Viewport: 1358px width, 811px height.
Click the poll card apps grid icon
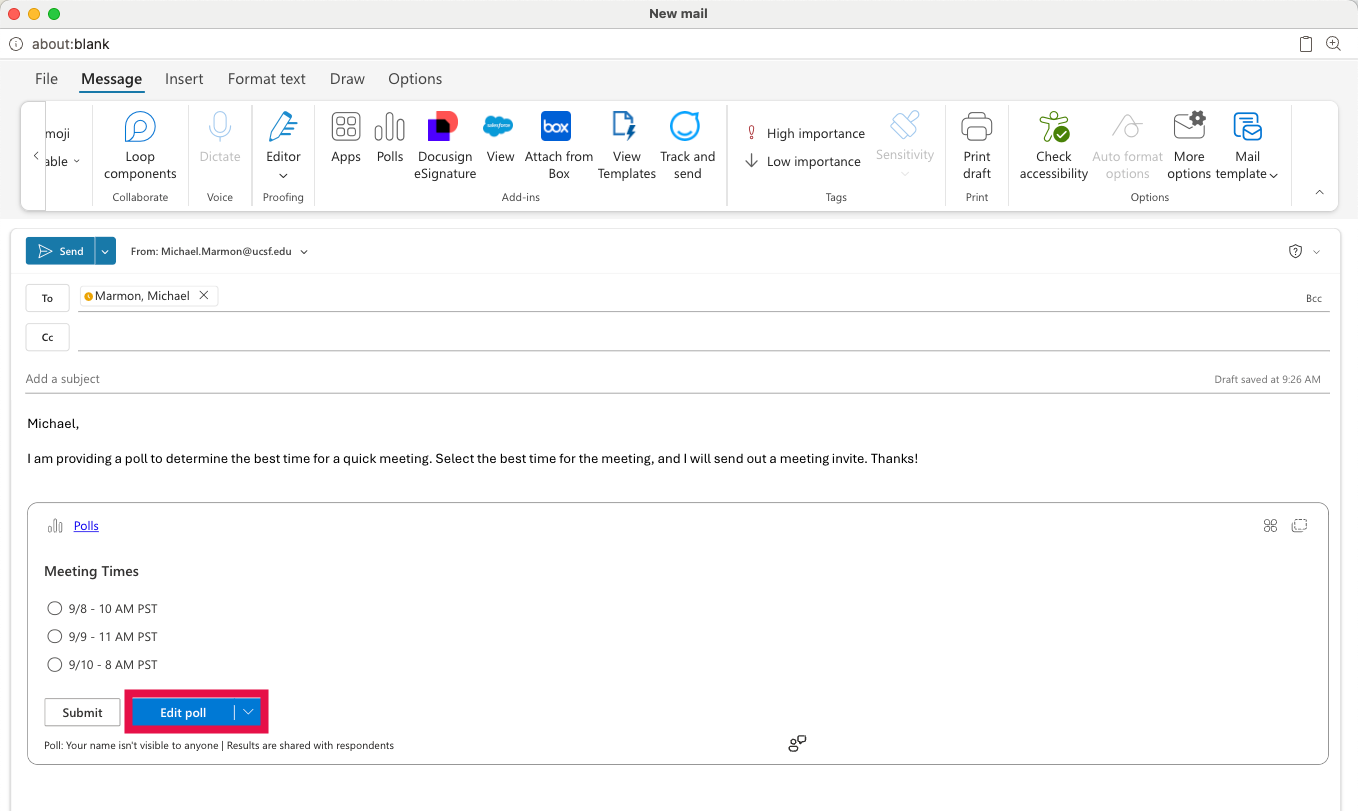(x=1271, y=526)
